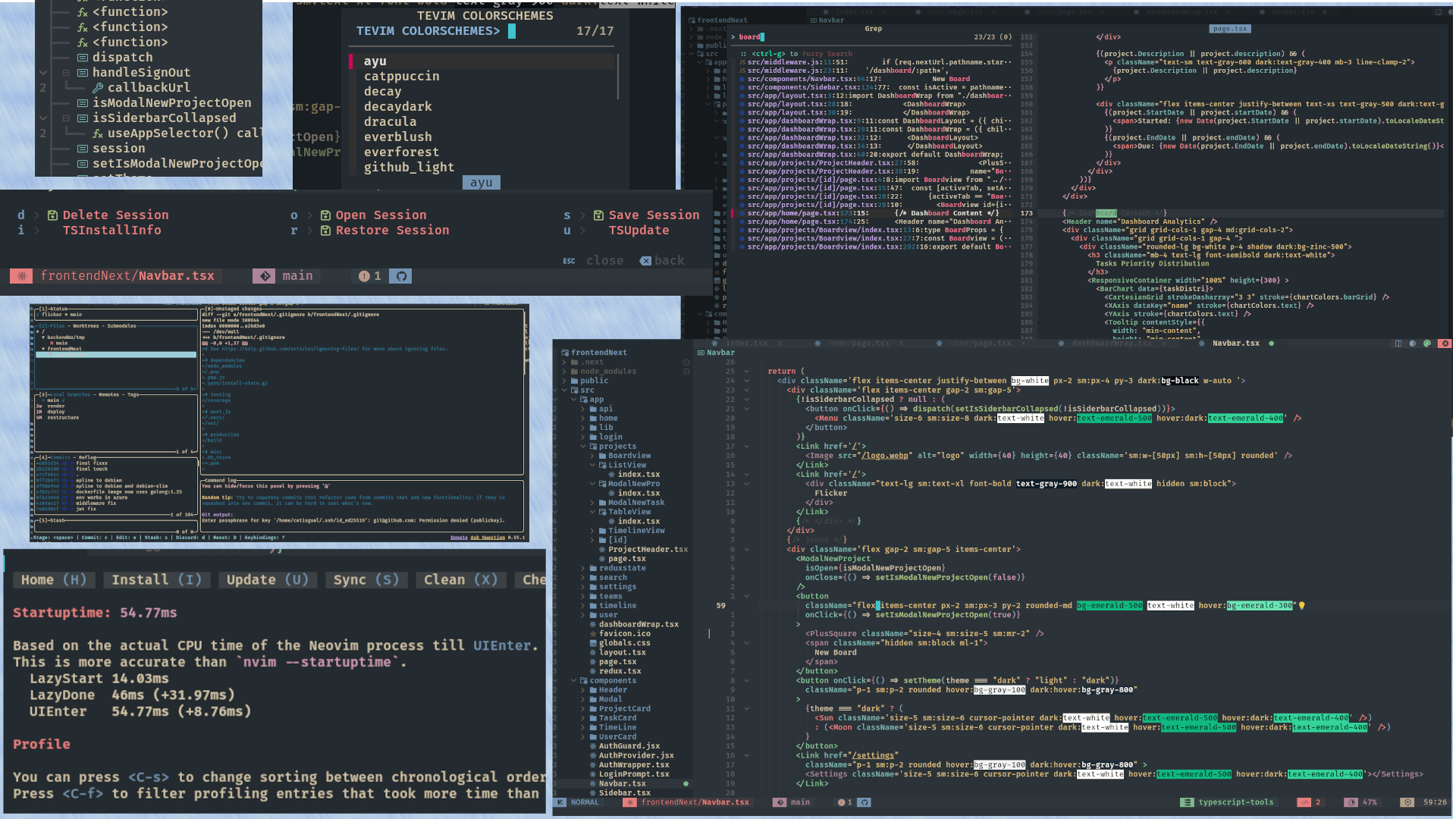Click the red close-all icon in the tabline
Image resolution: width=1456 pixels, height=819 pixels.
pos(1445,344)
